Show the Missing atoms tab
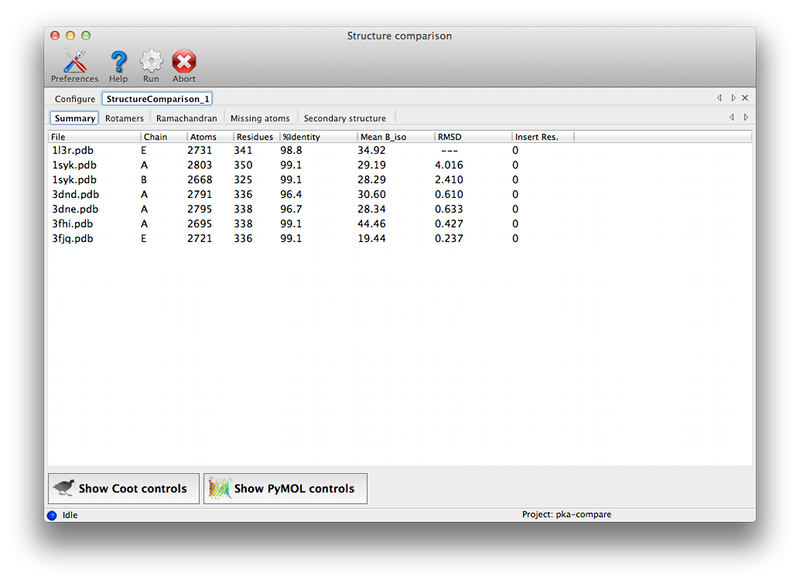 coord(260,118)
